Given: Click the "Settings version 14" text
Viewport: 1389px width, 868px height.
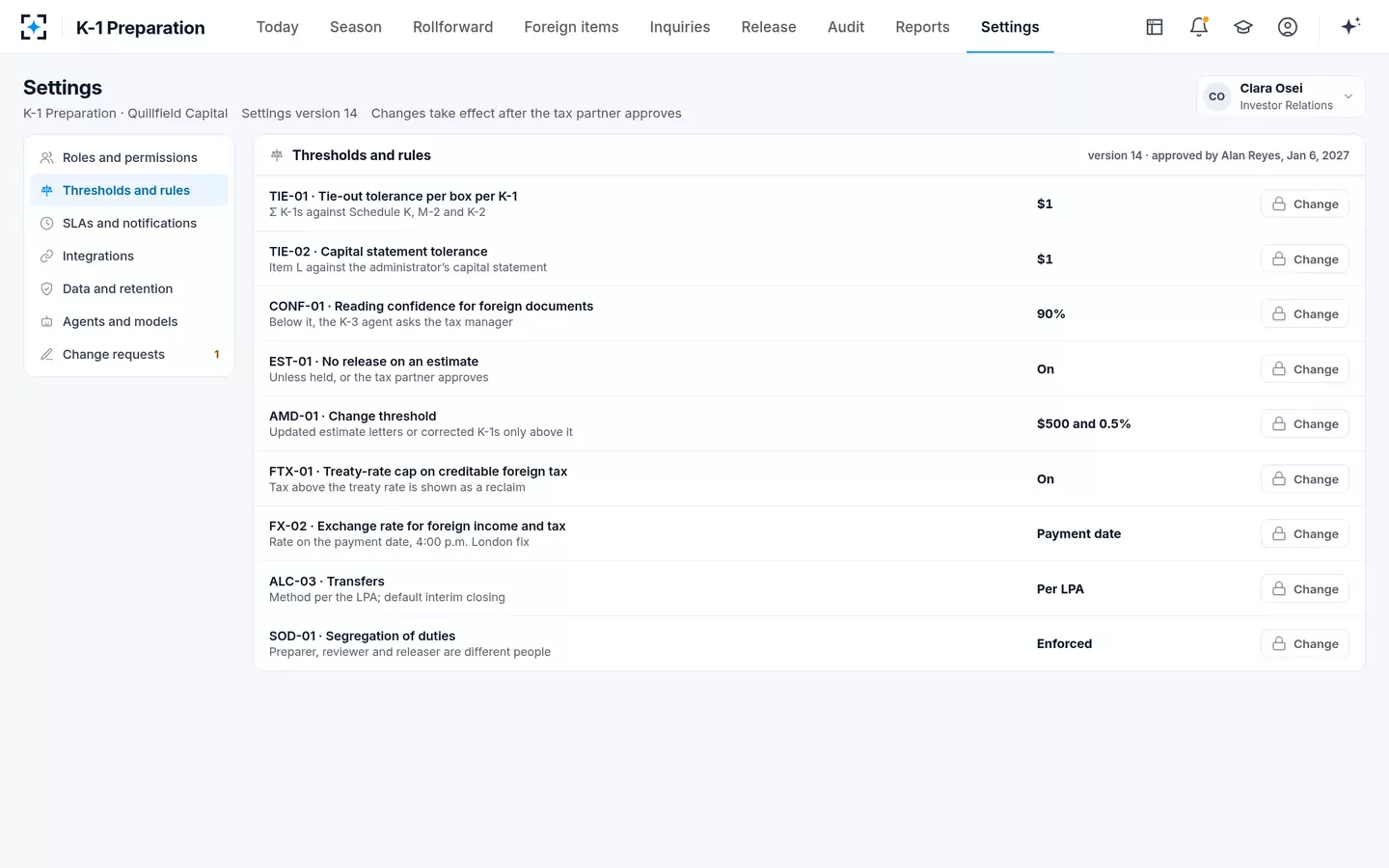Looking at the screenshot, I should click(299, 113).
